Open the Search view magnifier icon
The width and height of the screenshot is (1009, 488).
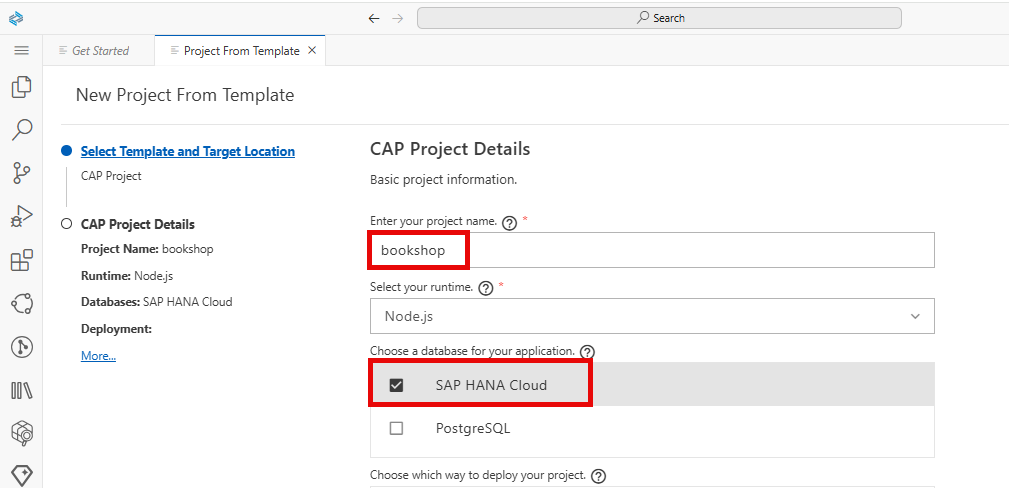21,129
